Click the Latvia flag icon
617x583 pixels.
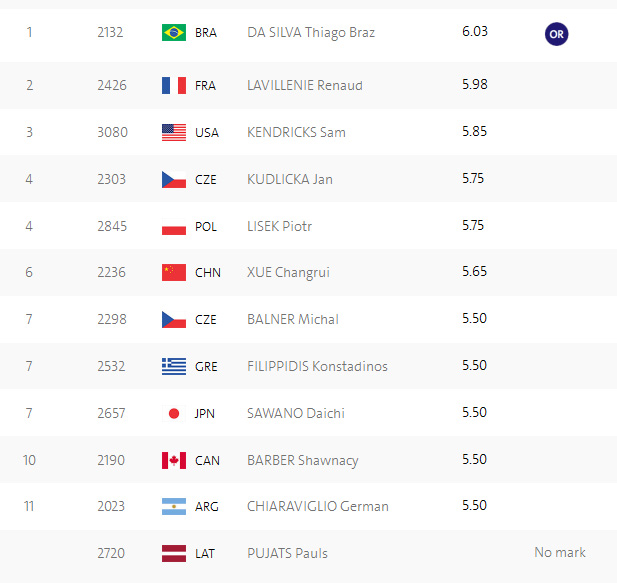pyautogui.click(x=174, y=553)
